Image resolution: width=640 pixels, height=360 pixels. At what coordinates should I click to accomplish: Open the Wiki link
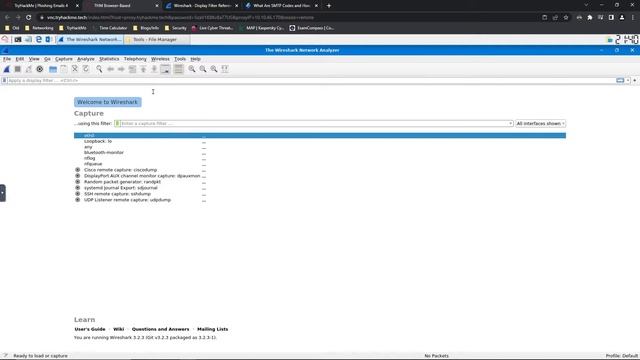point(118,329)
